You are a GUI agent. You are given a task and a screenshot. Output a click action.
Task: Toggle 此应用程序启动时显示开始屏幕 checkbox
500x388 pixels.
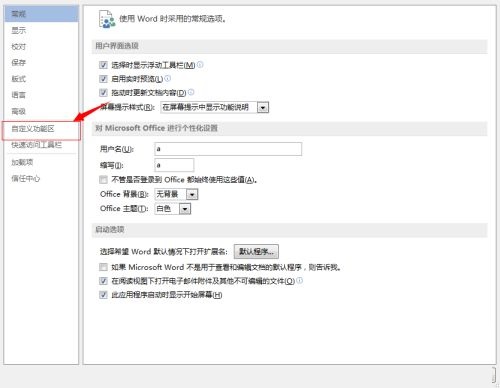click(x=103, y=295)
